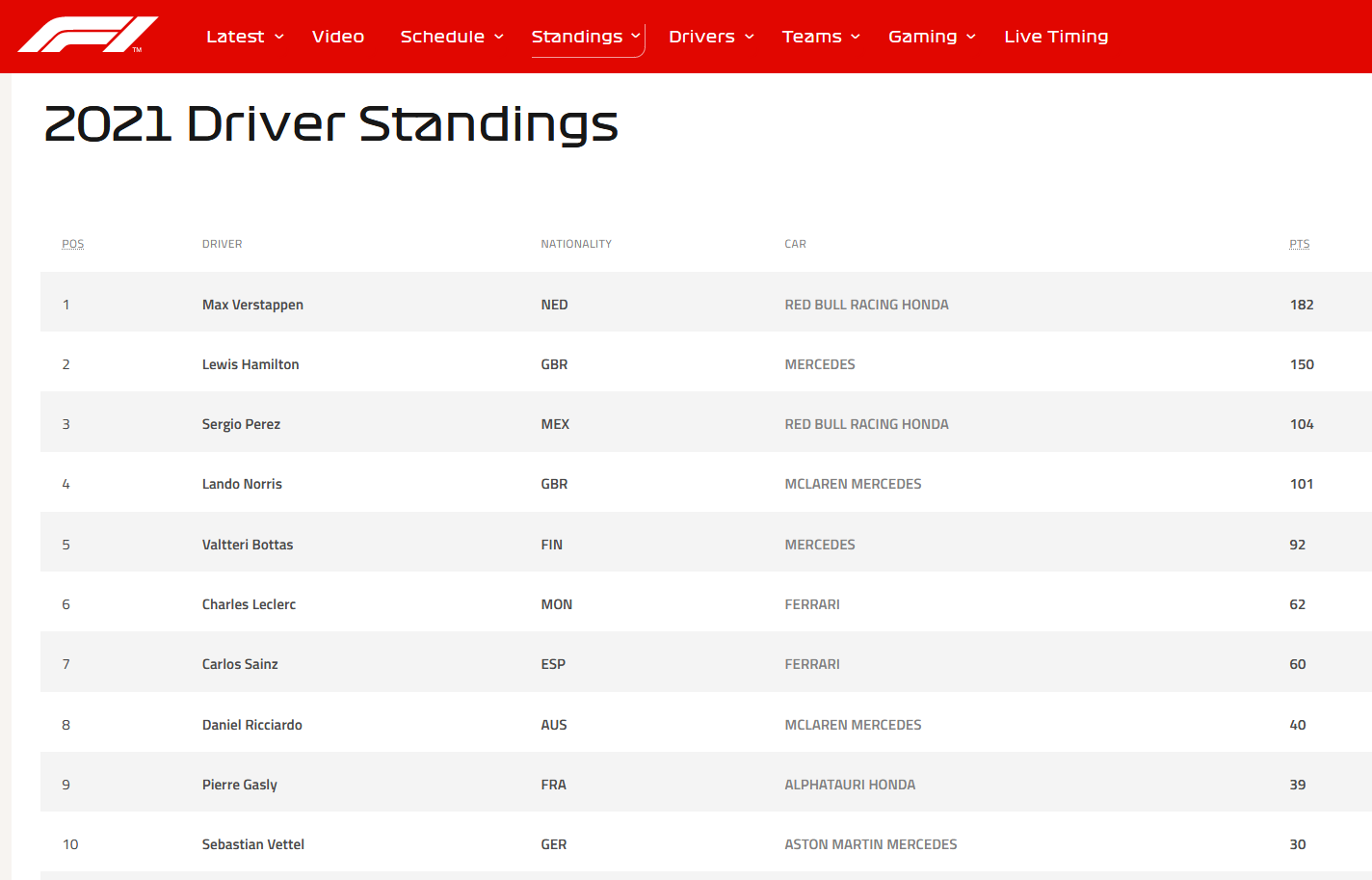Viewport: 1372px width, 880px height.
Task: Open Pierre Gasly driver page
Action: 240,785
